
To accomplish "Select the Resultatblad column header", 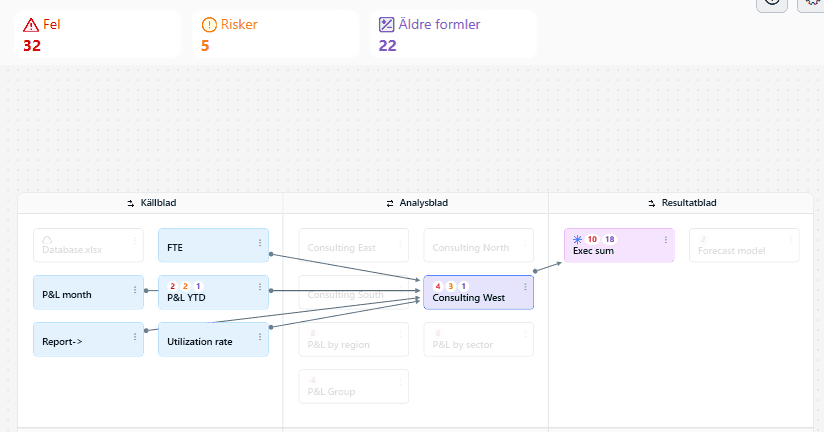I will pyautogui.click(x=681, y=203).
